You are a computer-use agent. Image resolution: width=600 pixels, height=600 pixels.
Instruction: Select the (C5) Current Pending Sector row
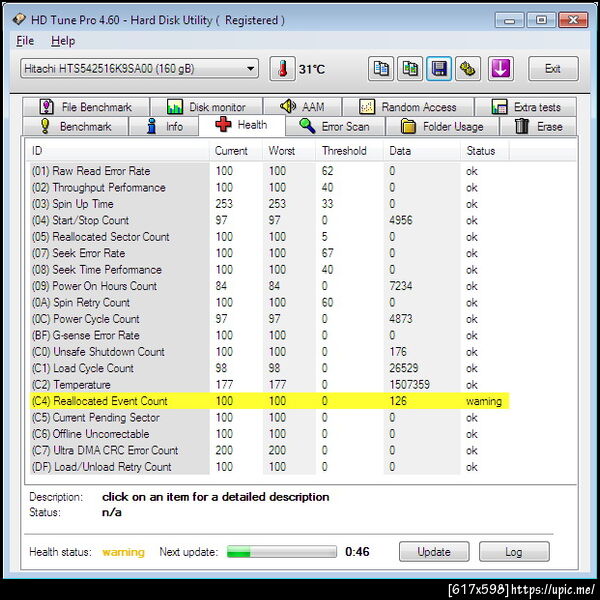(x=270, y=418)
